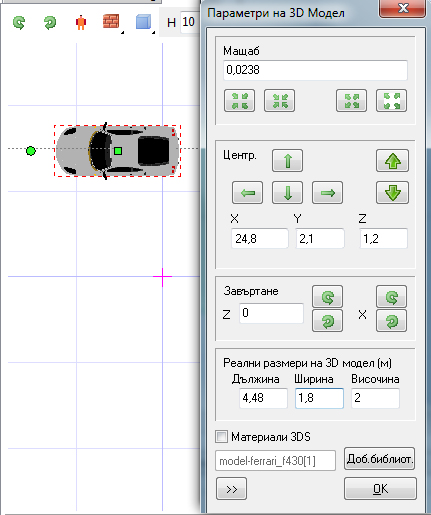Open the blue cube tool dropdown arrow
Image resolution: width=431 pixels, height=515 pixels.
[x=154, y=32]
